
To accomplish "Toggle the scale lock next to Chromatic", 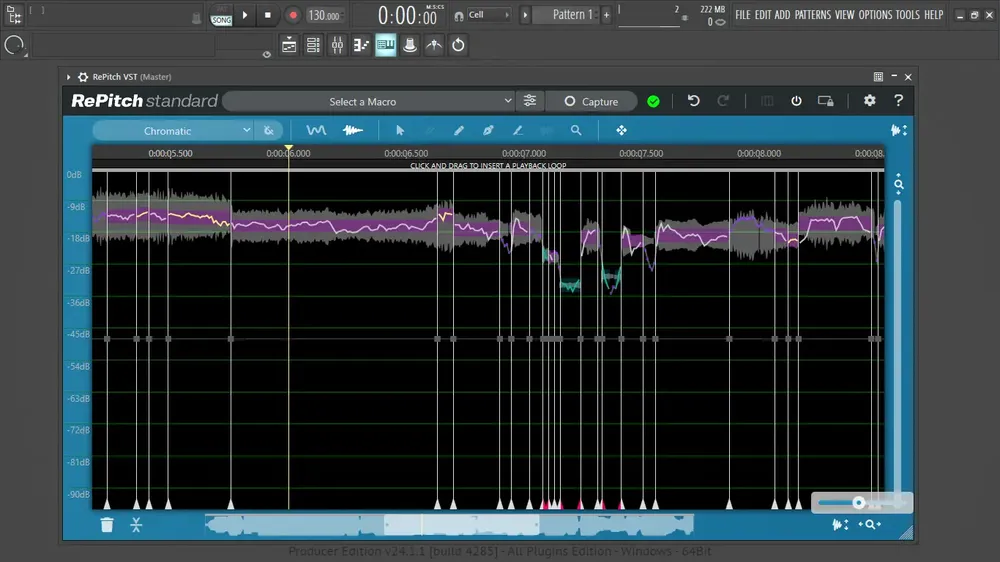I will click(x=269, y=130).
